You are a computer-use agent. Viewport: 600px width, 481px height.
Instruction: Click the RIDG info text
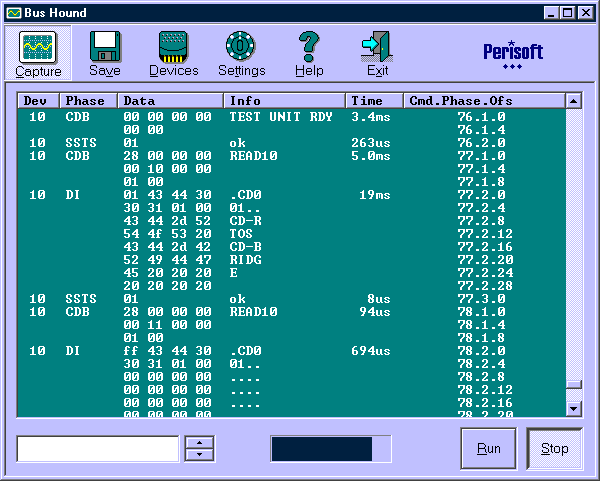coord(245,260)
